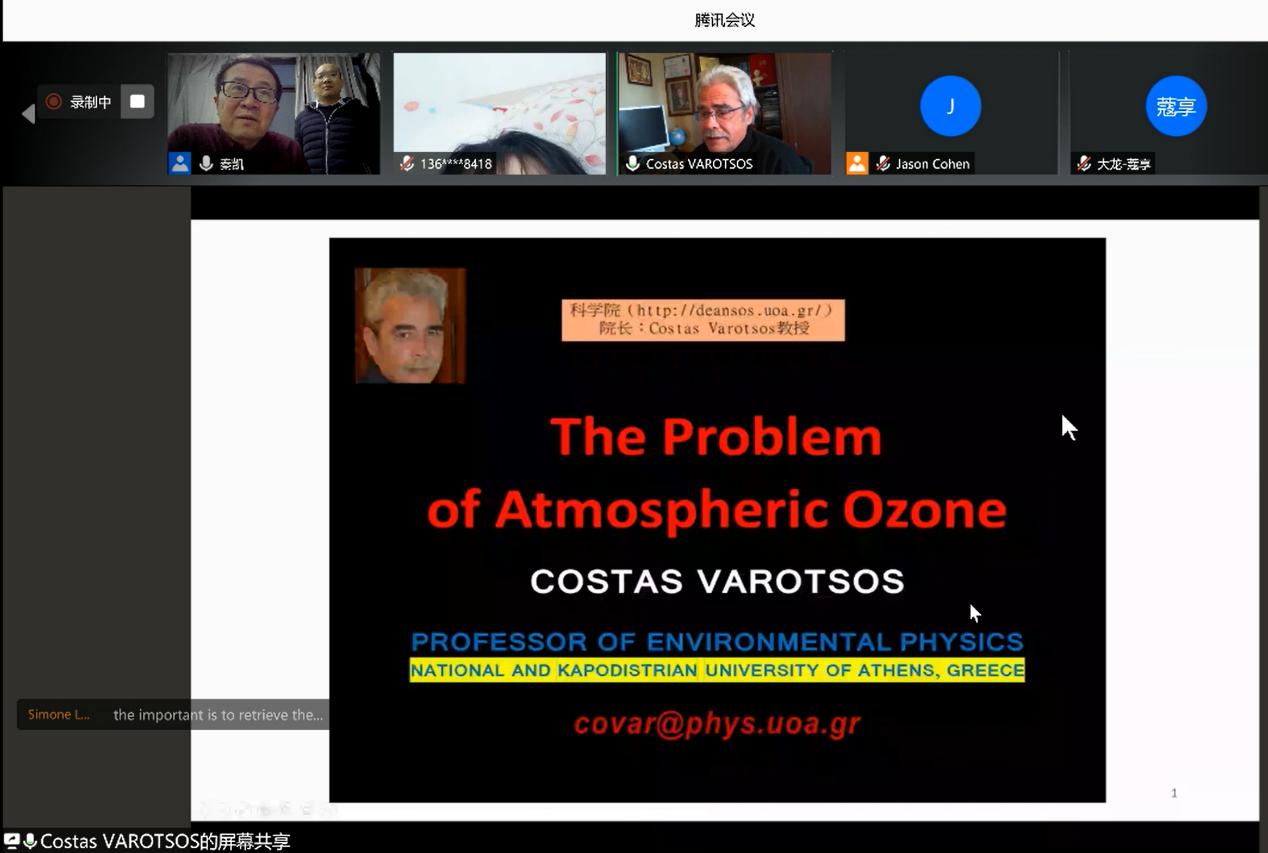Select Jason Cohen's blue J avatar
The width and height of the screenshot is (1268, 853).
point(950,106)
